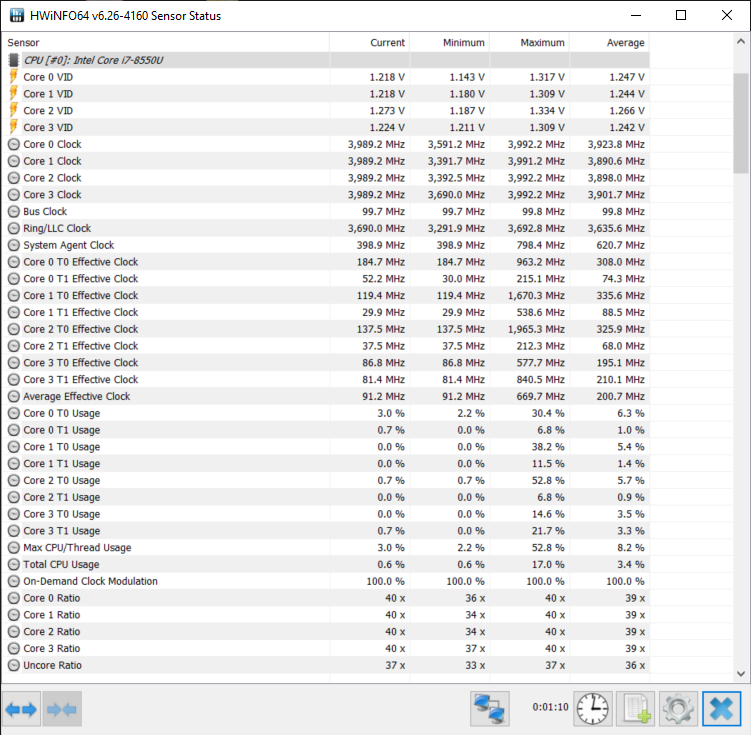Click the Average column header
The width and height of the screenshot is (751, 735).
tap(609, 43)
